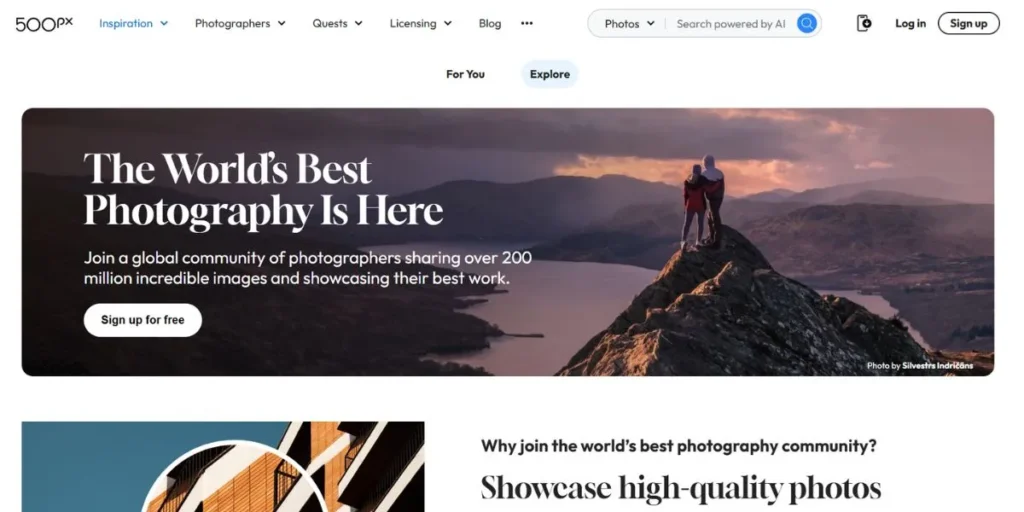The height and width of the screenshot is (512, 1024).
Task: Click the Showcase high-quality photos heading
Action: [x=681, y=488]
